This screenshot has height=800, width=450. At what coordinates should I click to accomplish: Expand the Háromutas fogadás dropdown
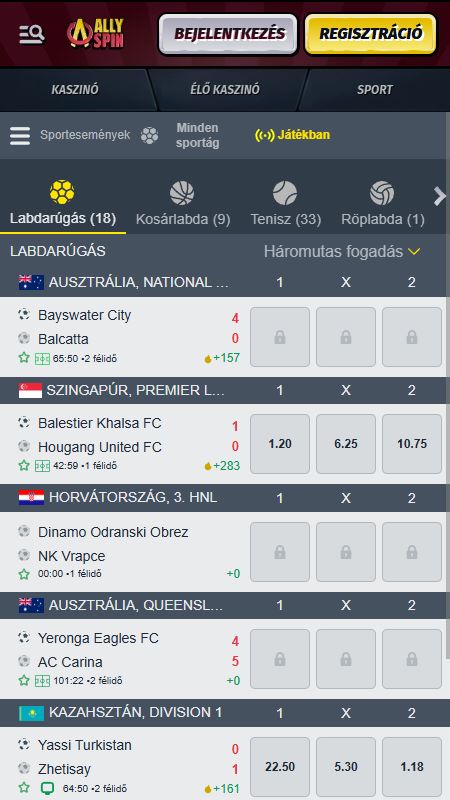(342, 252)
